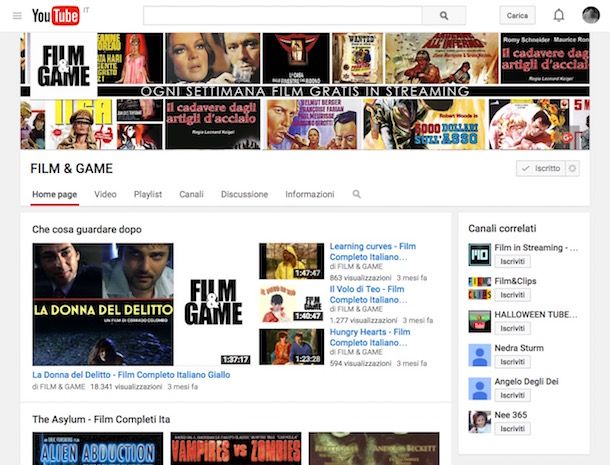
Task: Open Nee 365 channel avatar
Action: (479, 422)
